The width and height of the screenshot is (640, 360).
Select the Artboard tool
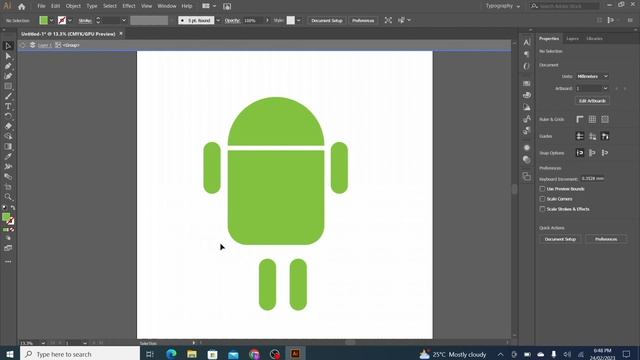click(8, 187)
